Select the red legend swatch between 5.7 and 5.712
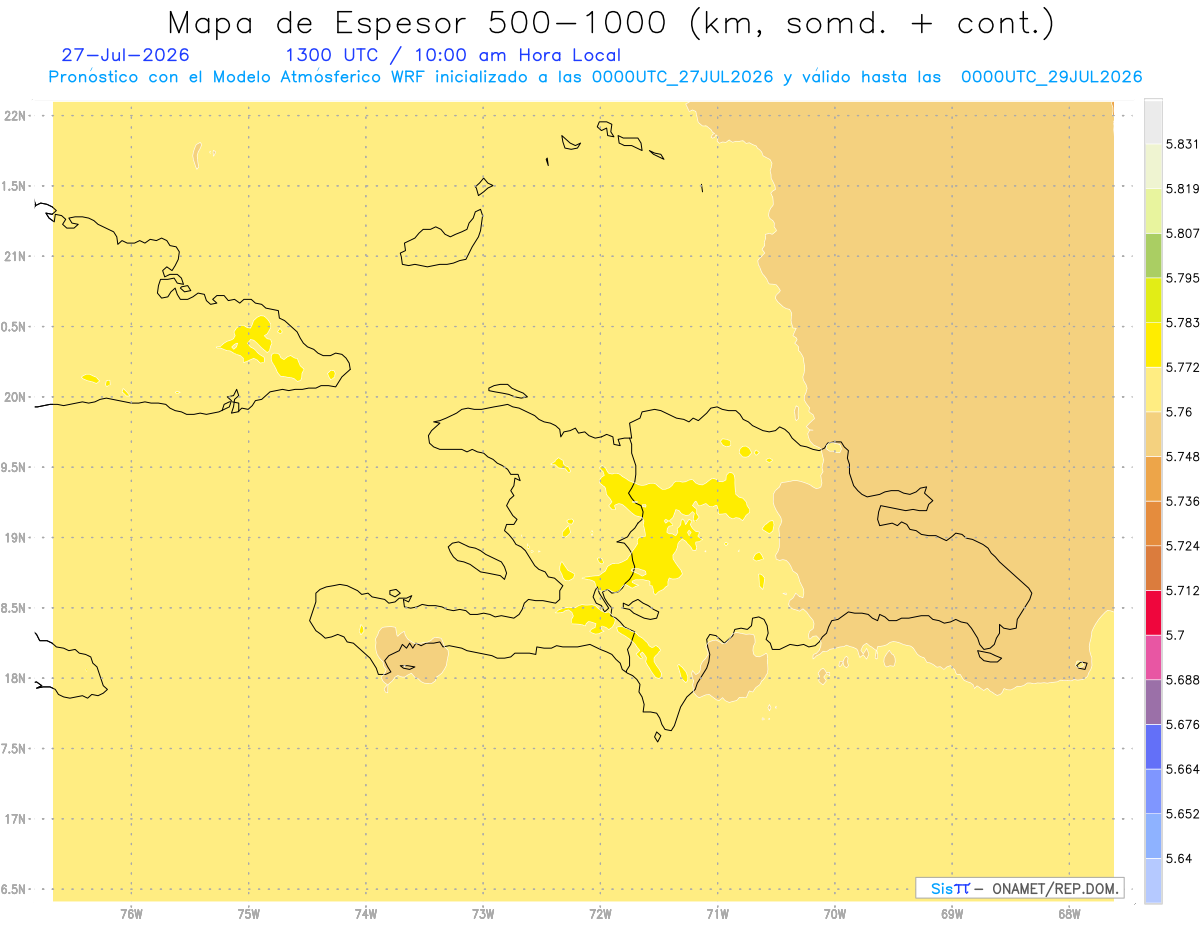Image resolution: width=1200 pixels, height=927 pixels. [1153, 612]
